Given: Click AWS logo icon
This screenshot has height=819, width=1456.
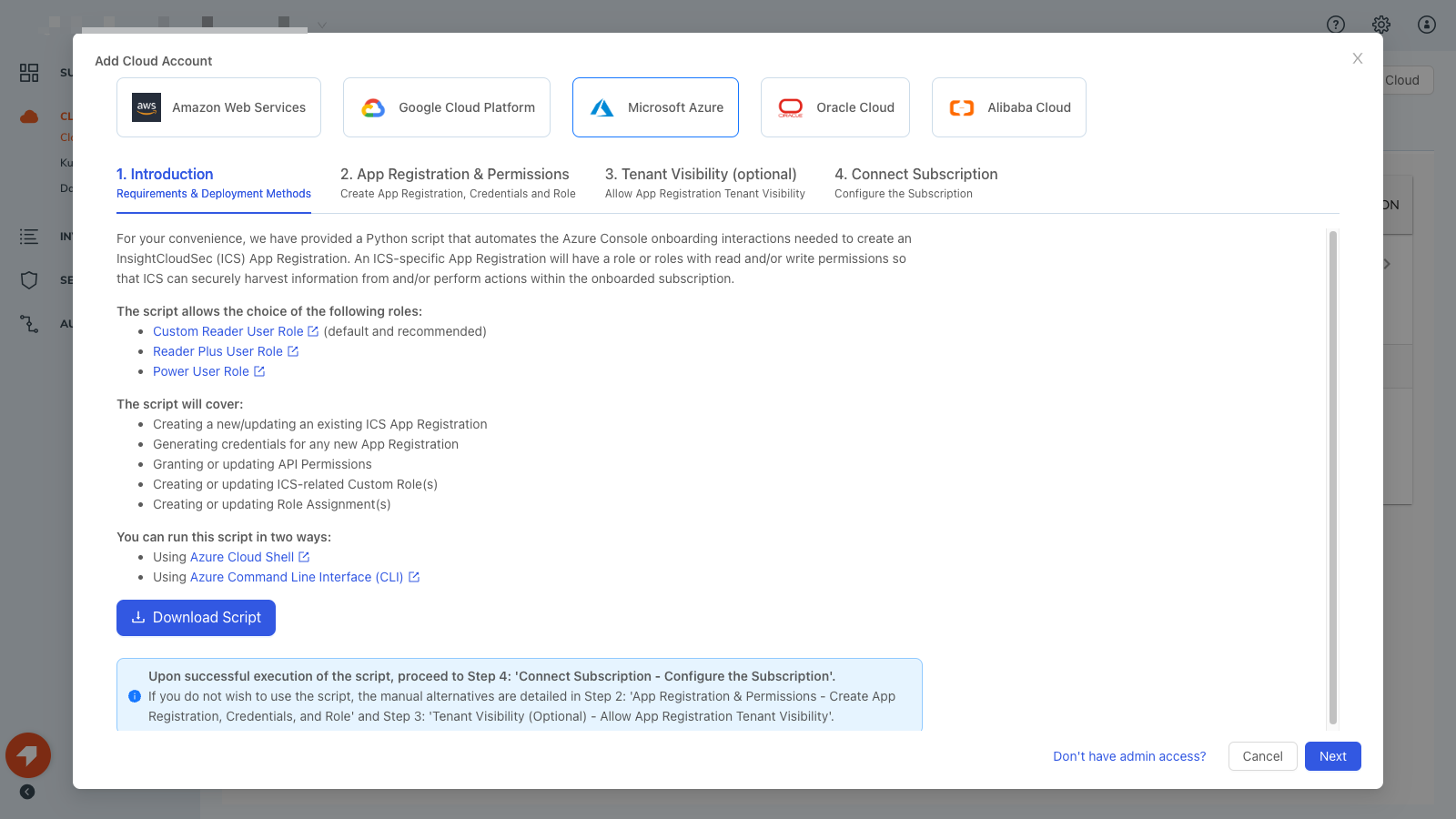Looking at the screenshot, I should point(147,107).
